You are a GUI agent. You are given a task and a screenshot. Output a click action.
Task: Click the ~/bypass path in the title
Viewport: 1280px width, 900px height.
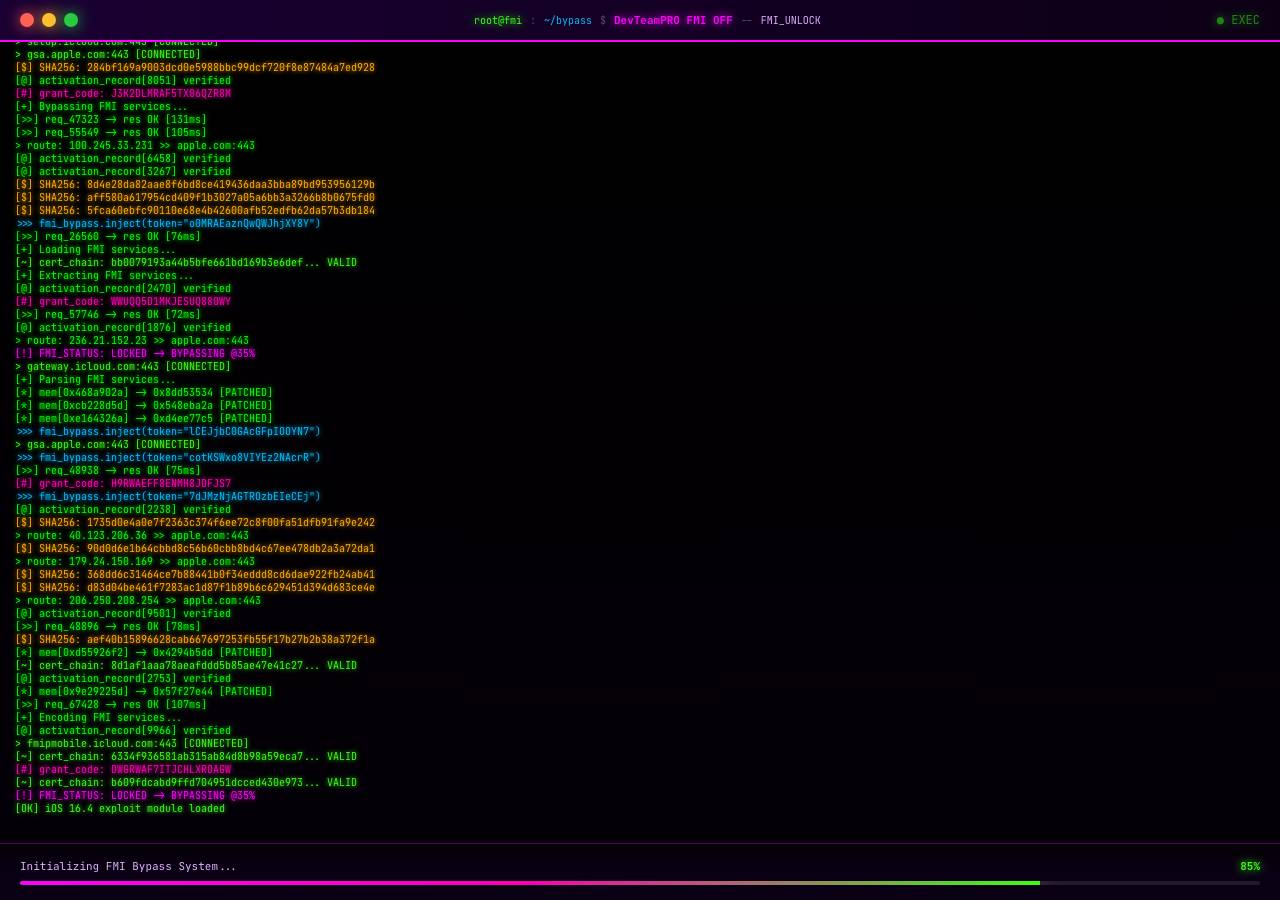click(x=568, y=21)
